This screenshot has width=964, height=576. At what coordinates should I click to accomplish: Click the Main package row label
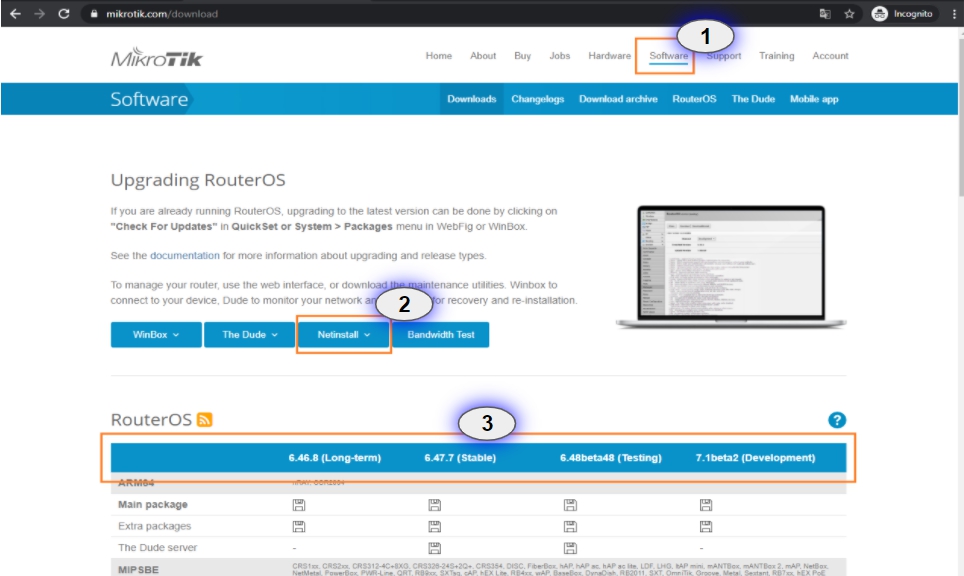(x=152, y=505)
